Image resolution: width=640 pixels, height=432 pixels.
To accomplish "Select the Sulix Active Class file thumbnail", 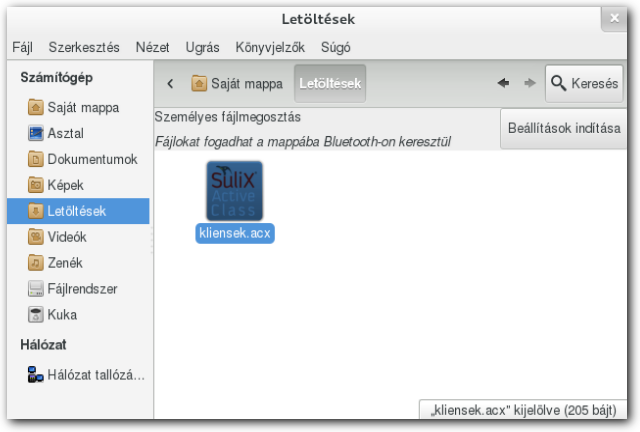I will (x=234, y=191).
